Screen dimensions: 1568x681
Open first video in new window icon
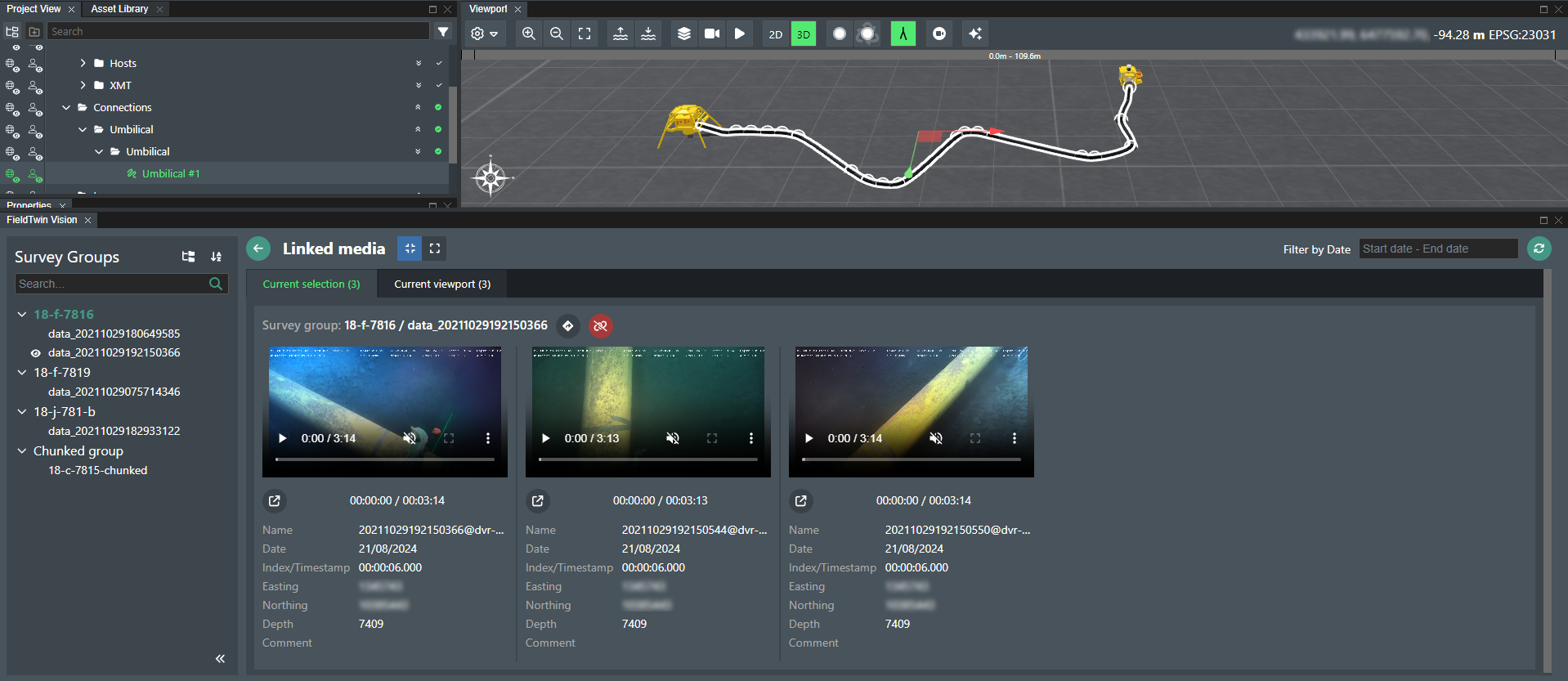[275, 500]
